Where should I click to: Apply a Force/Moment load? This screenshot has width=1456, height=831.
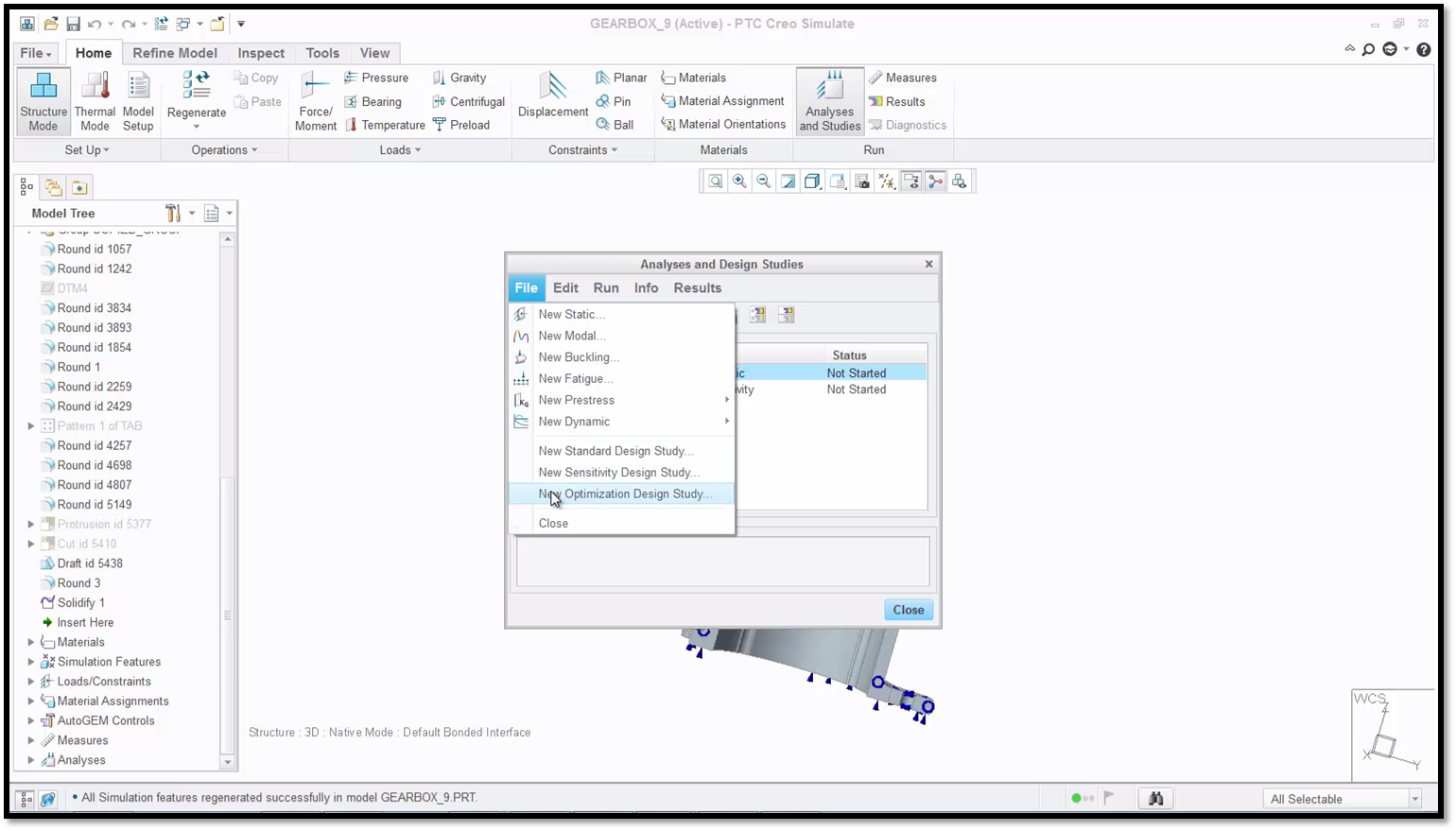pyautogui.click(x=316, y=101)
